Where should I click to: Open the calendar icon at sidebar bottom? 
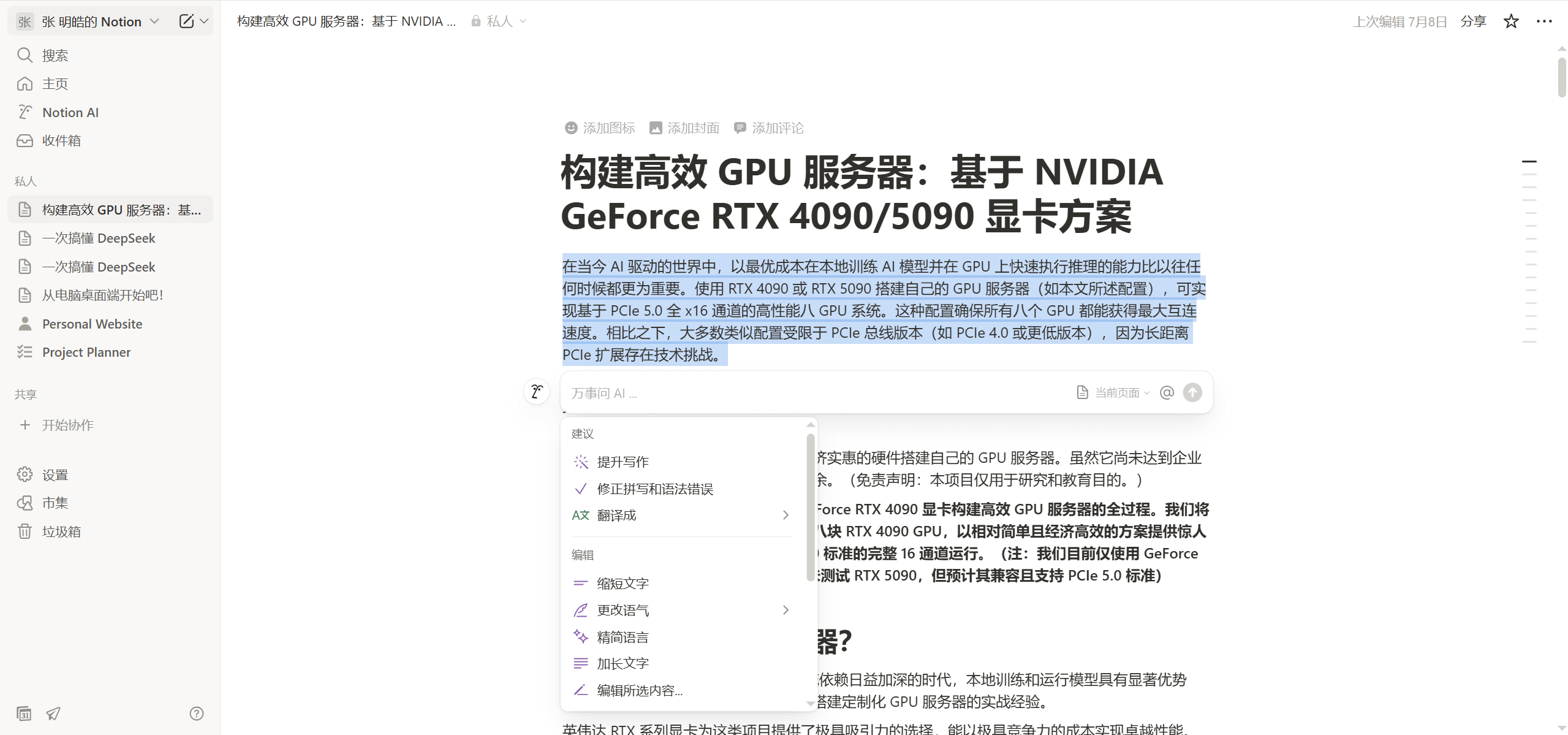tap(24, 714)
